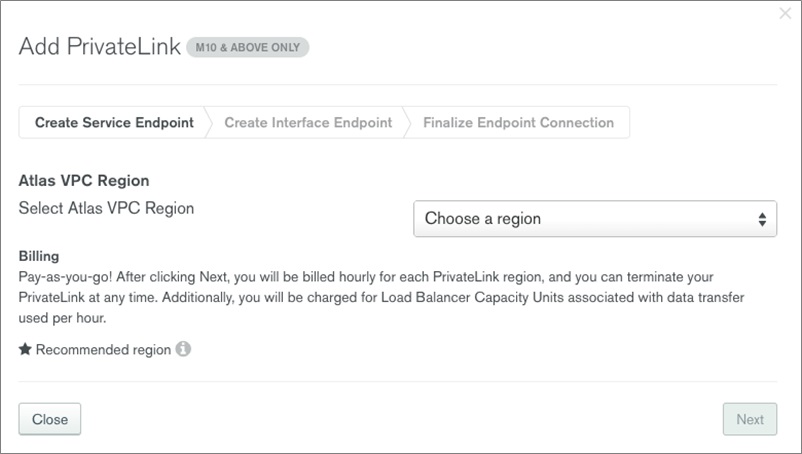Click the star icon for recommended region
This screenshot has height=454, width=802.
[25, 349]
